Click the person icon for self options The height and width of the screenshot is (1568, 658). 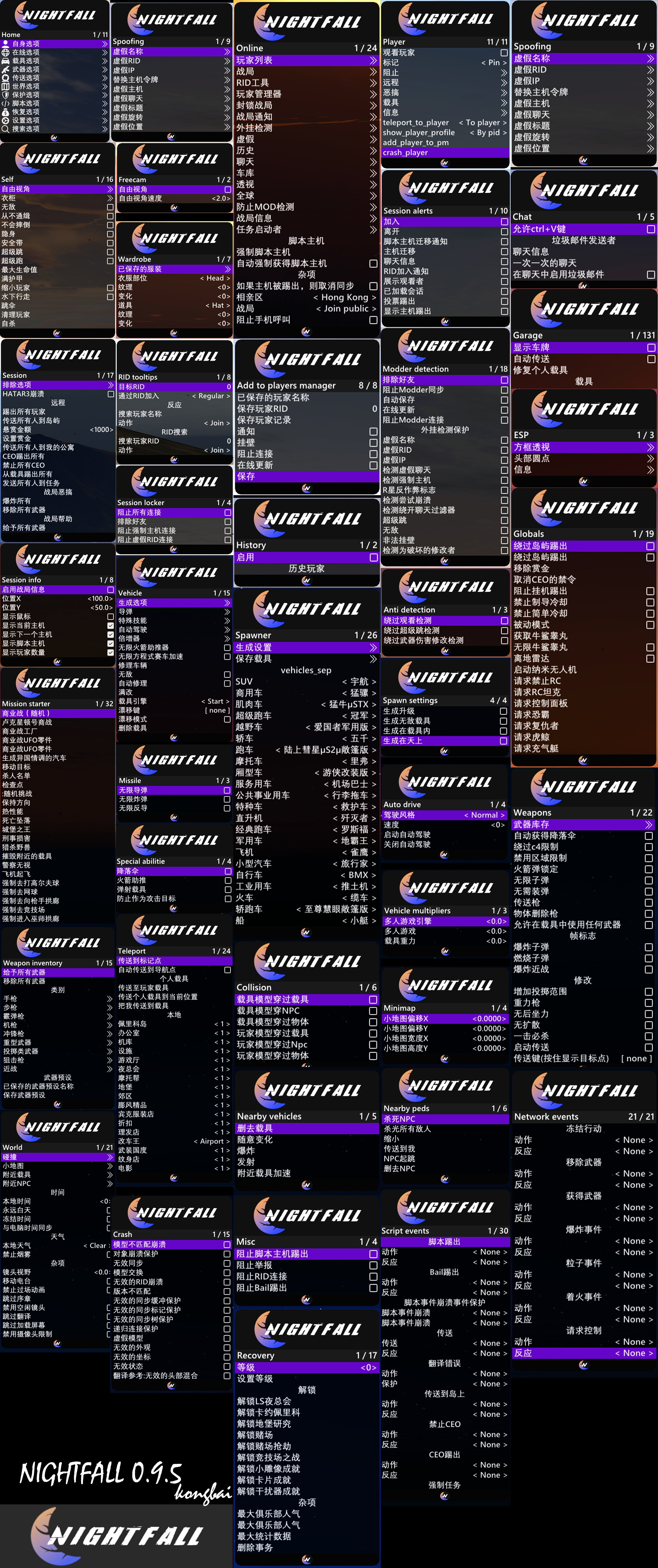6,44
